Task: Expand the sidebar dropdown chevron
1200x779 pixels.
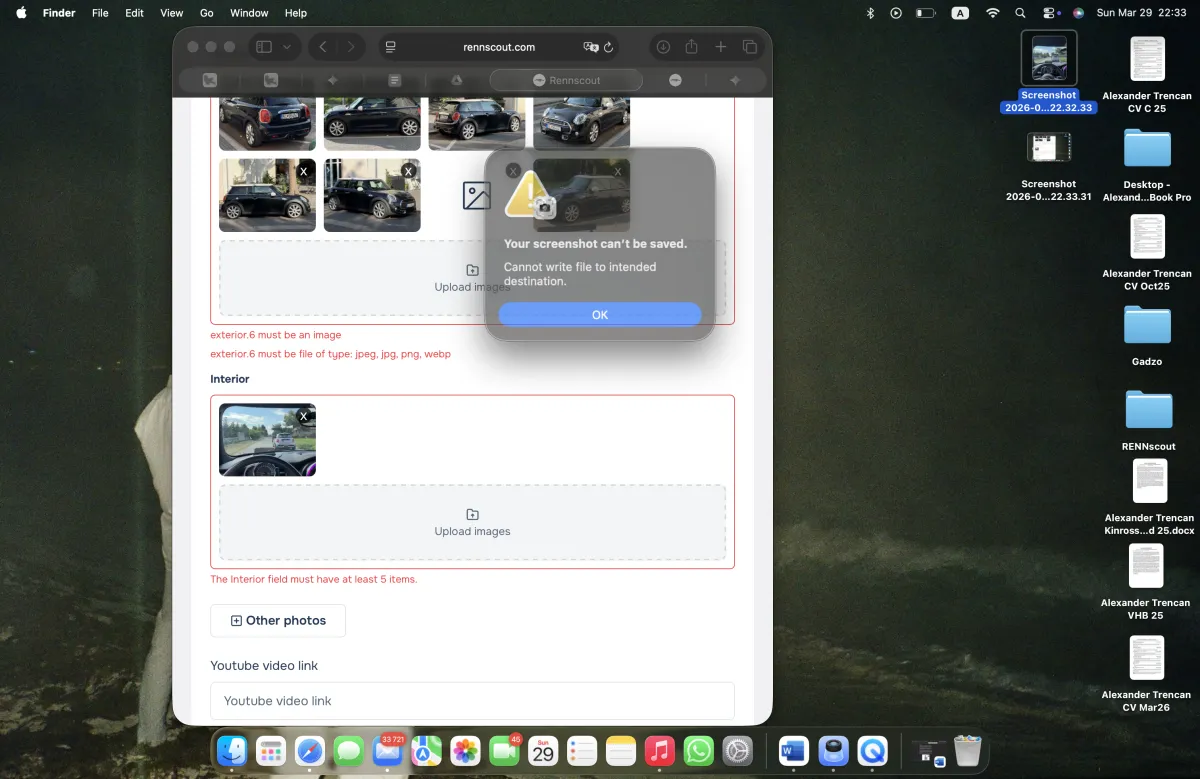Action: pyautogui.click(x=287, y=47)
